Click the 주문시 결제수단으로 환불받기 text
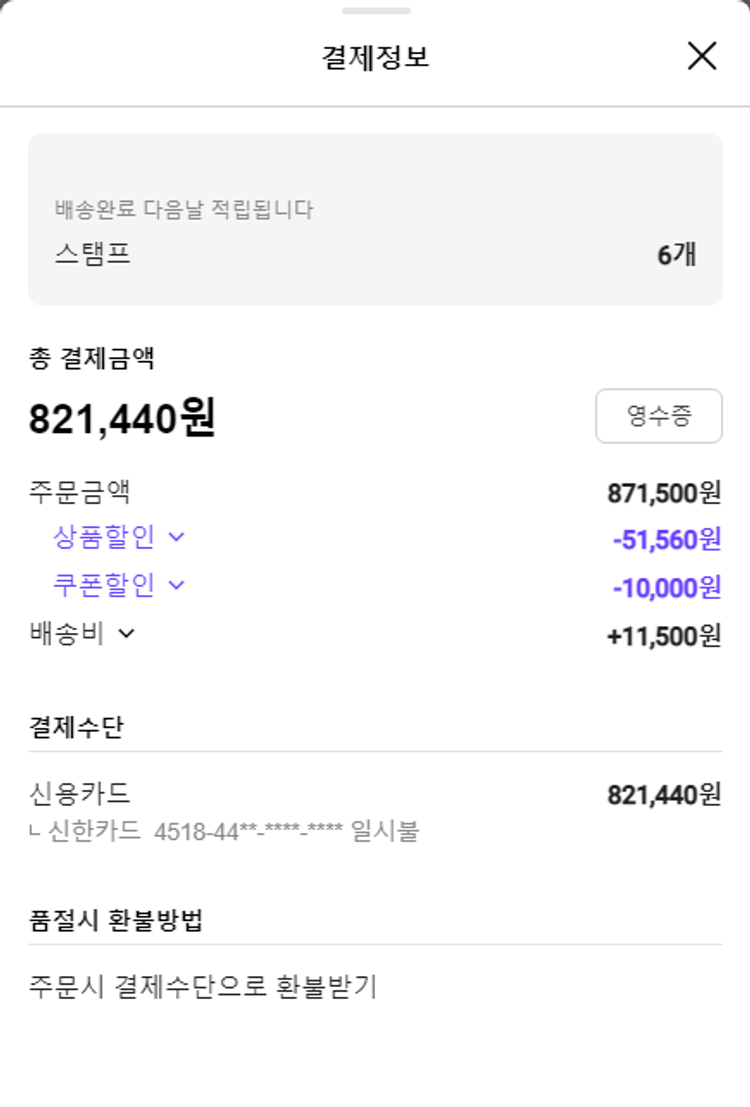Screen dimensions: 750x1107 (x=203, y=987)
